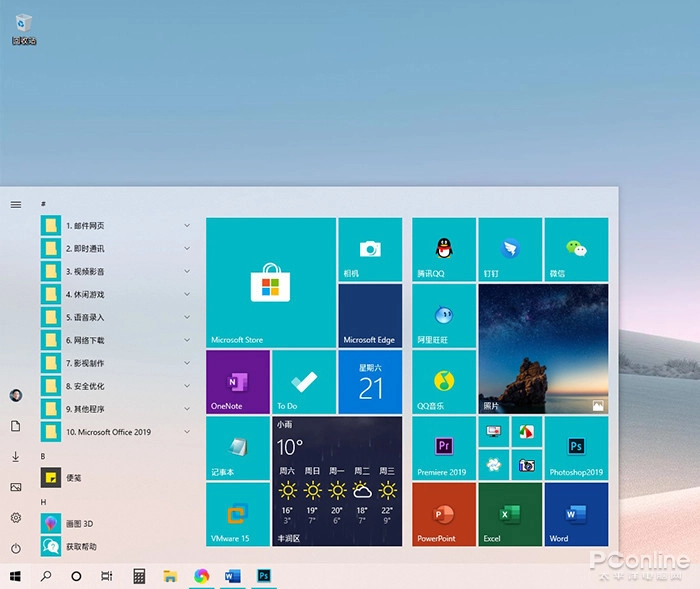Expand the 6. 网络下载 folder chevron
This screenshot has width=700, height=589.
(x=187, y=340)
